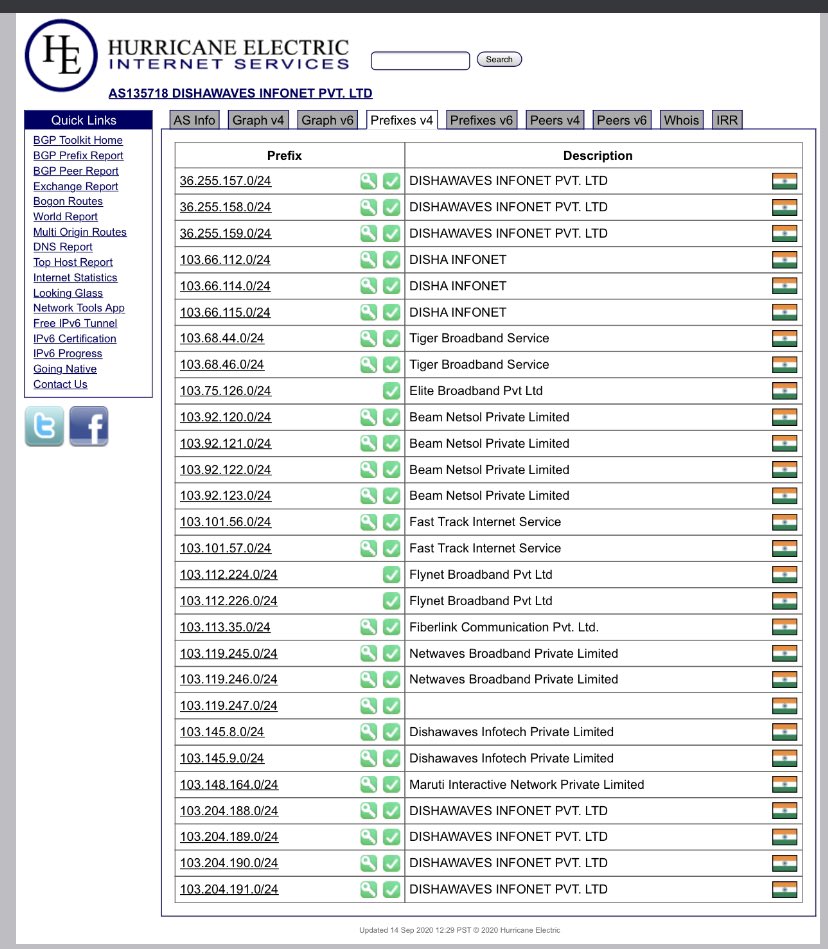Click green checkmark icon for 103.112.226.0/24

pos(392,601)
